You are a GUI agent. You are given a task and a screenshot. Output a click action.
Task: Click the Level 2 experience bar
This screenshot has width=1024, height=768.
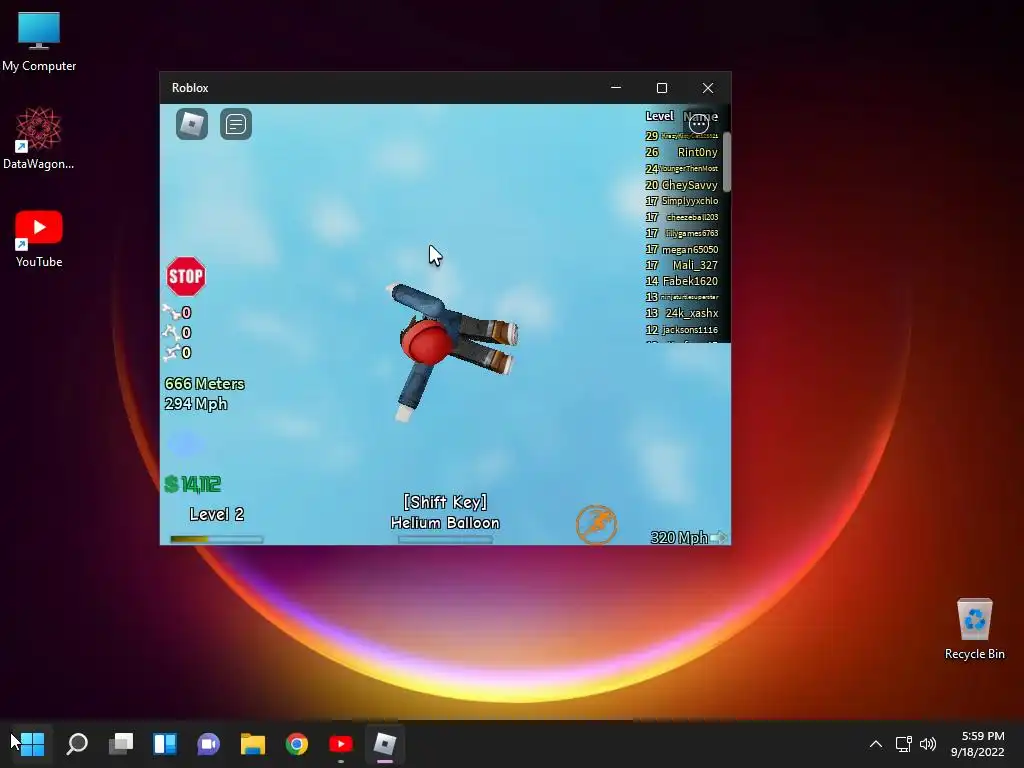(216, 539)
